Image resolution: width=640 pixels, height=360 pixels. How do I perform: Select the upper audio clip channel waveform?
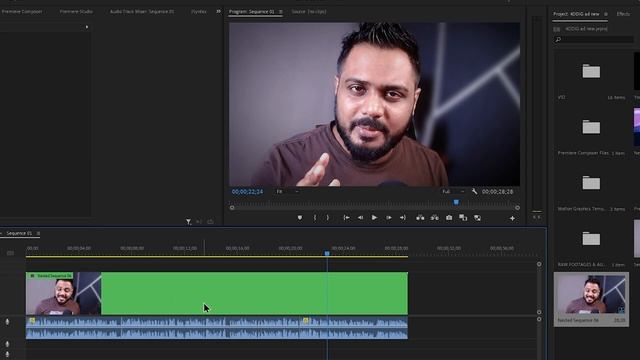coord(217,322)
